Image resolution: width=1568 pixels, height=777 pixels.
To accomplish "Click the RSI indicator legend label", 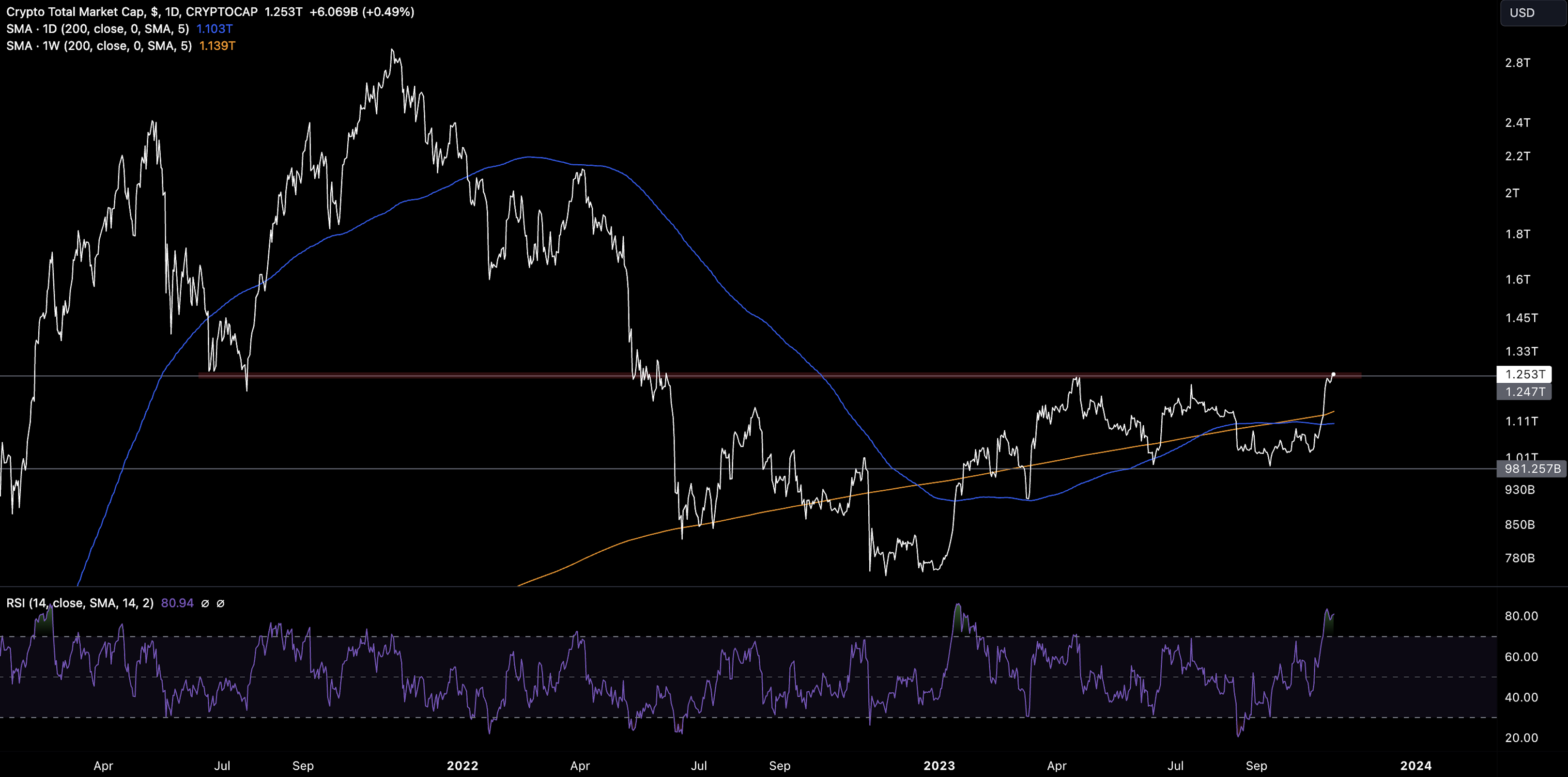I will pyautogui.click(x=80, y=603).
